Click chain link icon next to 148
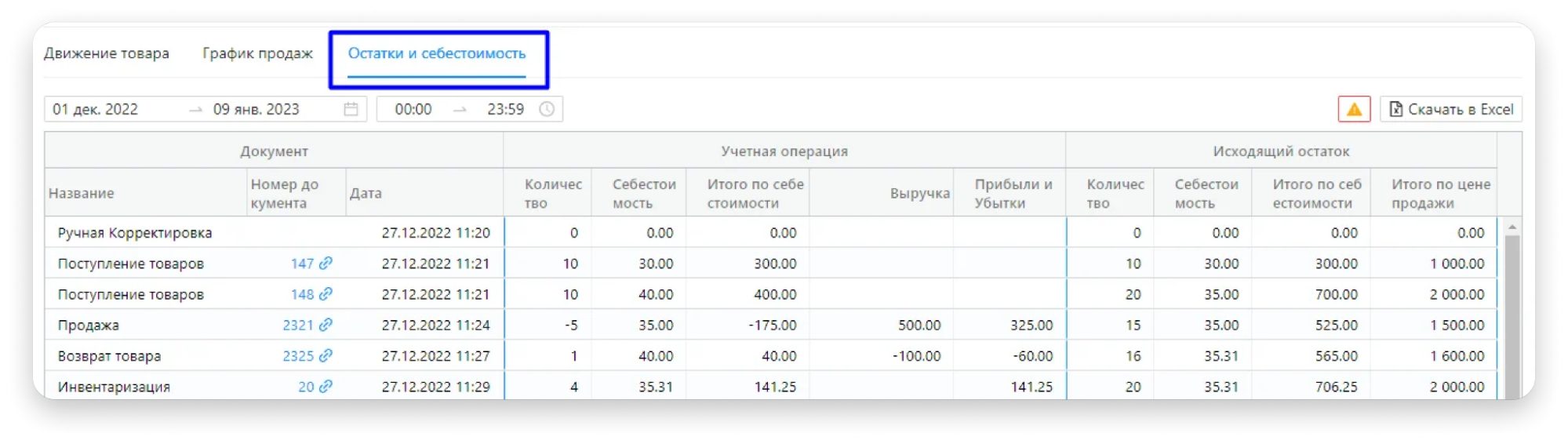This screenshot has width=1568, height=444. [x=326, y=294]
